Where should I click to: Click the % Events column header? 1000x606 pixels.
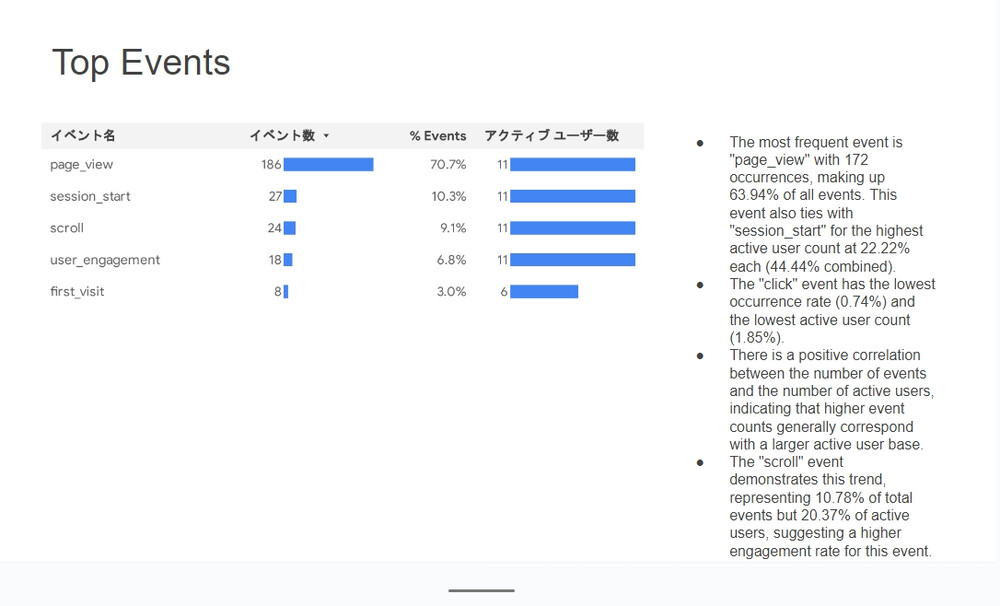click(x=438, y=136)
